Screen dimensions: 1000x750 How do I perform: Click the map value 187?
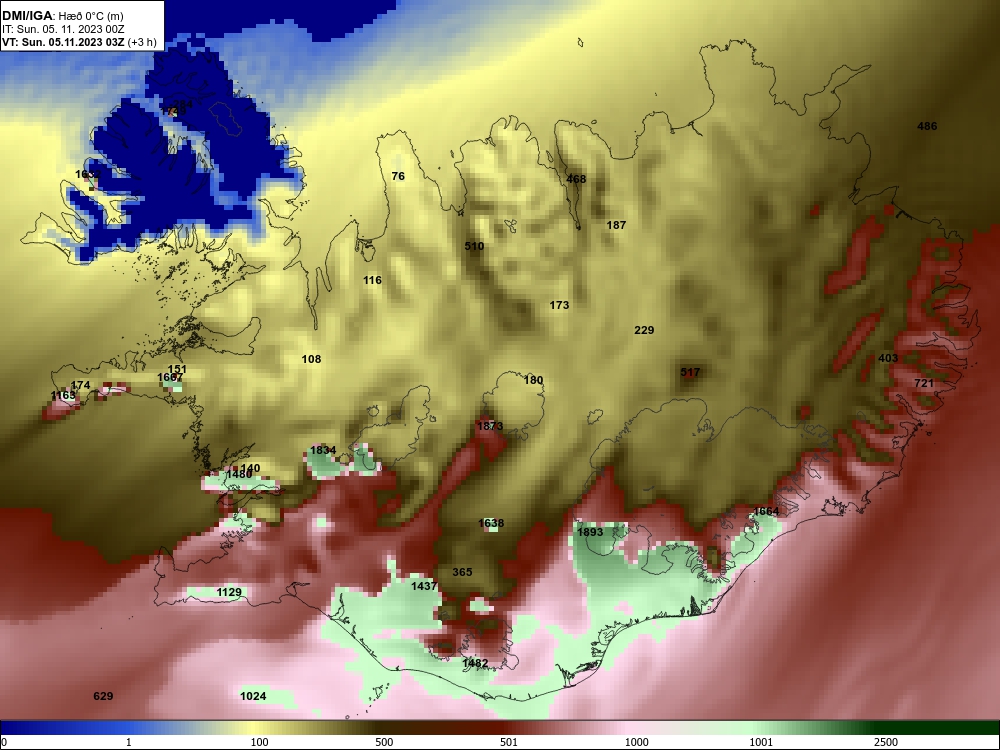(616, 225)
